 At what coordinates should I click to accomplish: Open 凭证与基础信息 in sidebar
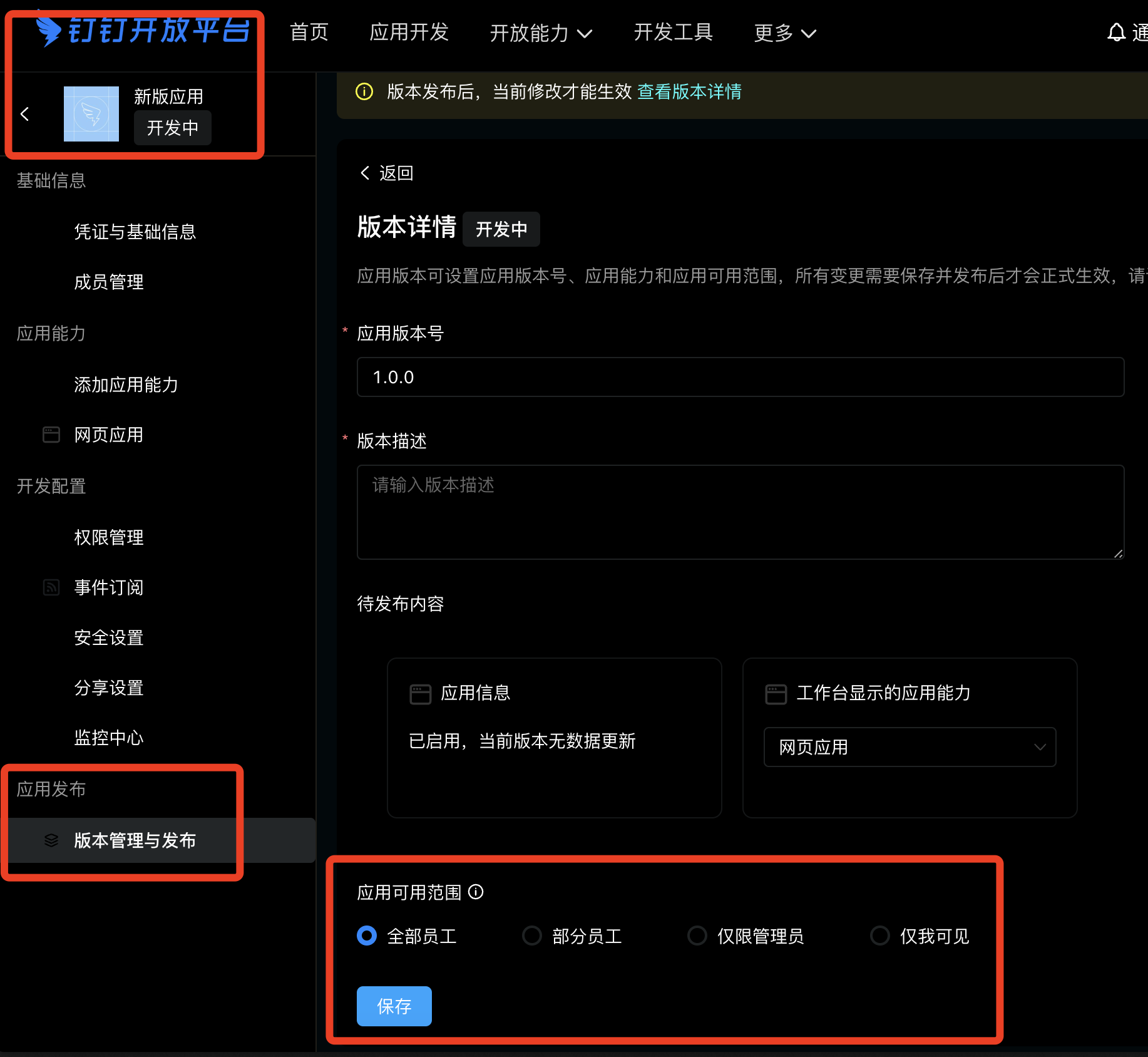coord(135,232)
